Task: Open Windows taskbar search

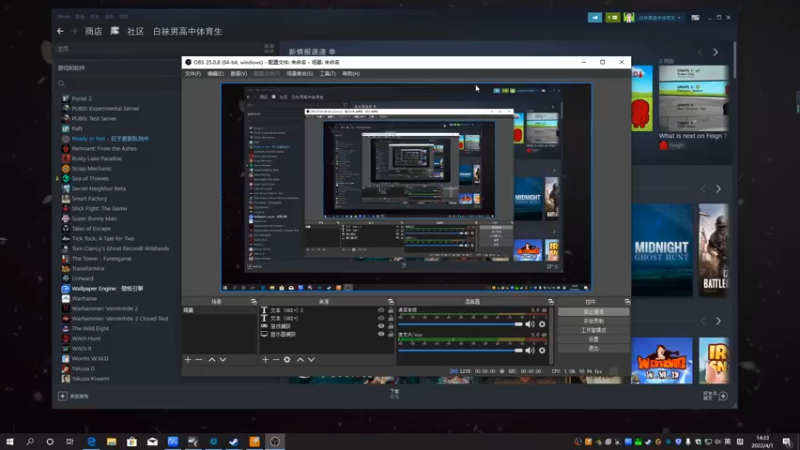Action: 30,441
